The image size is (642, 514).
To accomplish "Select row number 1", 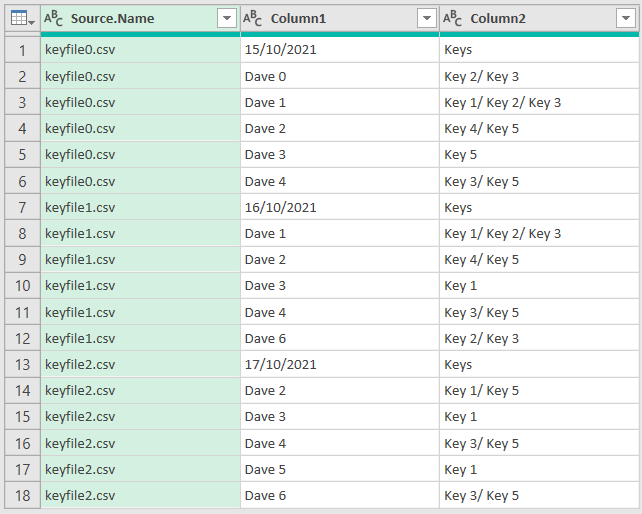I will [23, 50].
